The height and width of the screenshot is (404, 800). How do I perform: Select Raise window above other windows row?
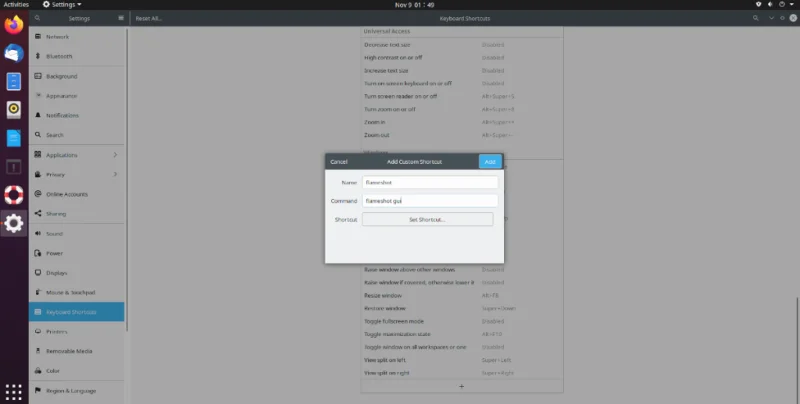coord(462,269)
